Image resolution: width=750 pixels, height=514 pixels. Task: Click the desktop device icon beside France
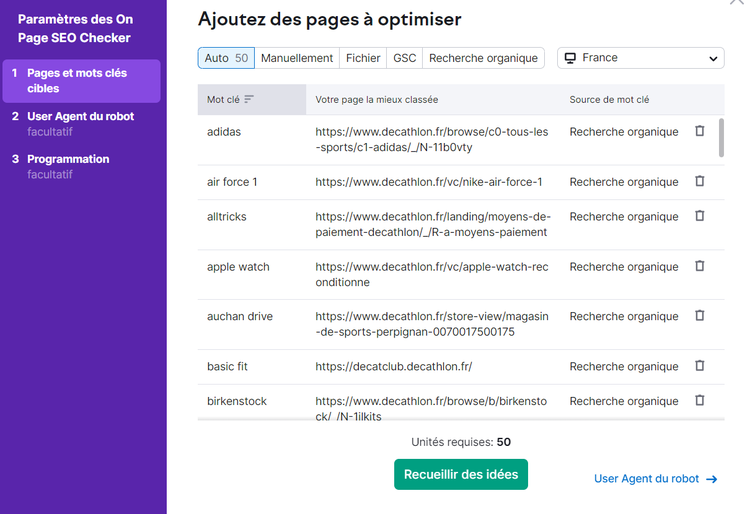point(570,58)
